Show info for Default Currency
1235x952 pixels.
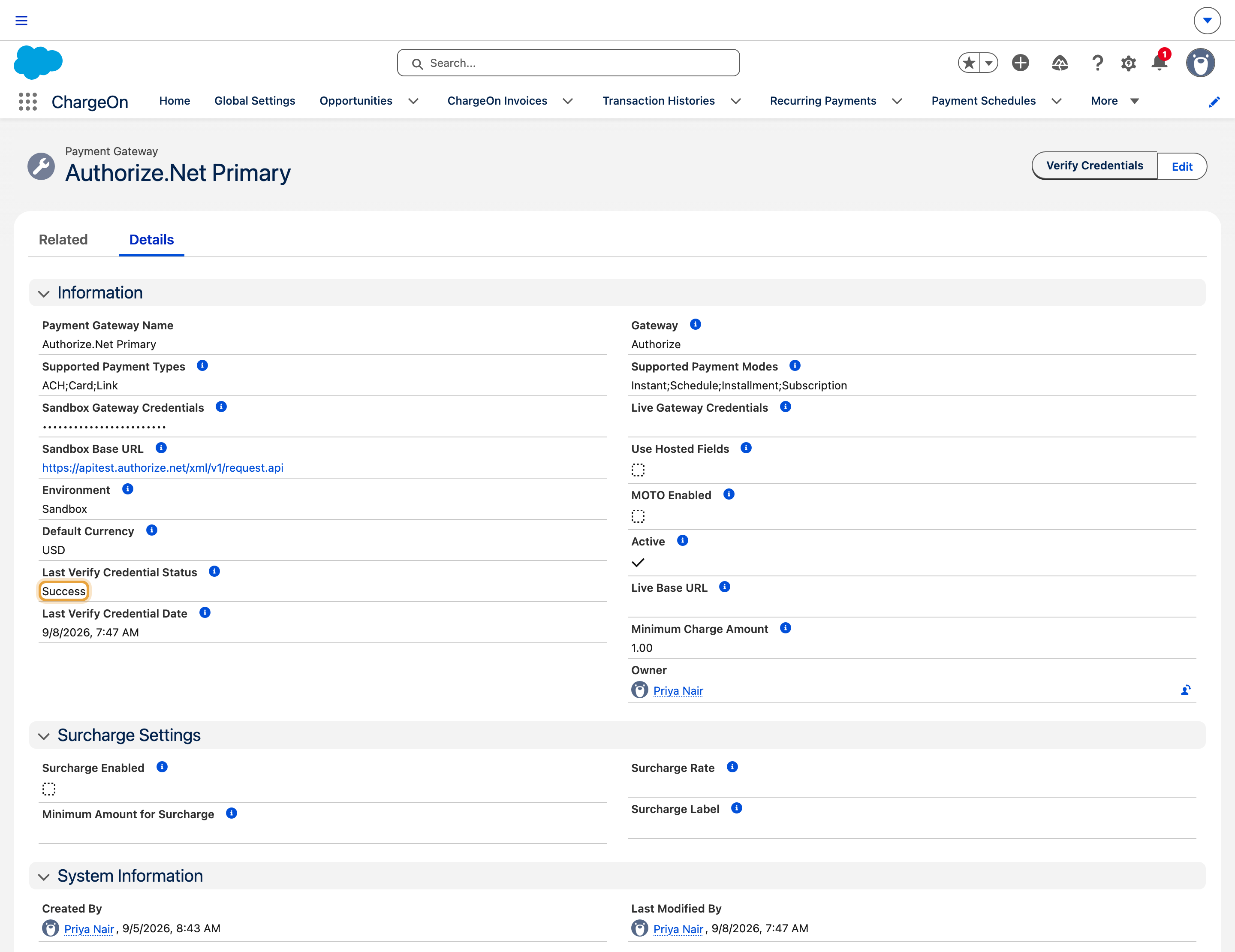(151, 531)
